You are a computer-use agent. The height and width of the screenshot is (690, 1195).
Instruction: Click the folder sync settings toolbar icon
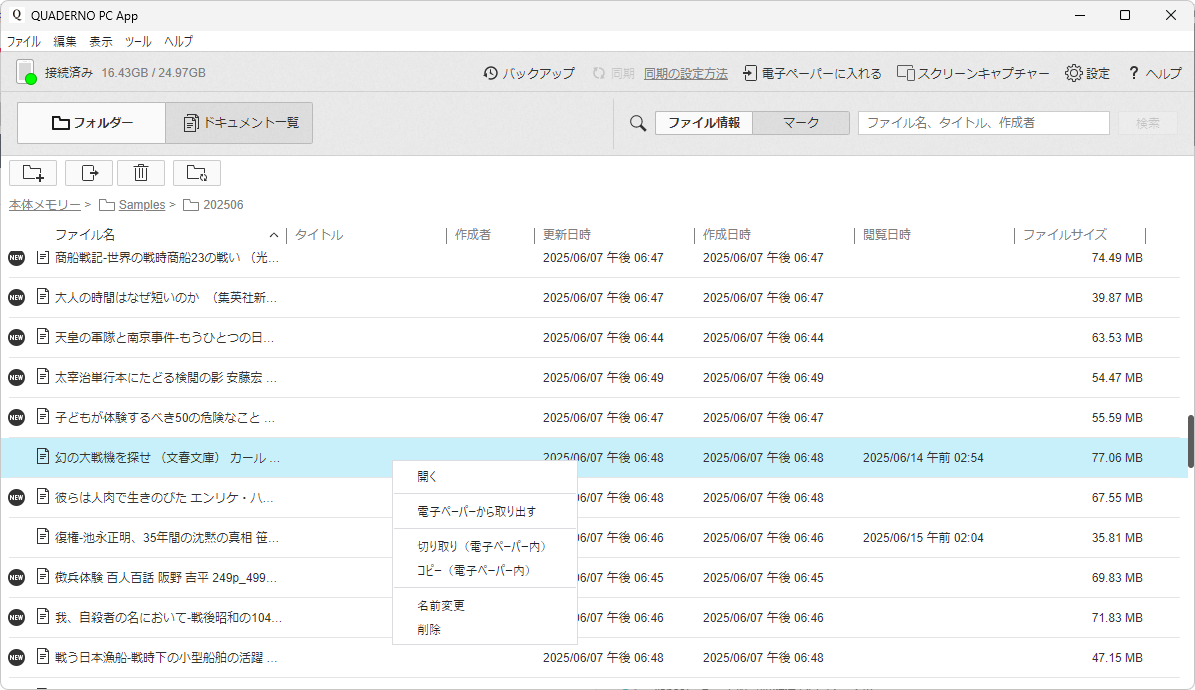point(197,173)
